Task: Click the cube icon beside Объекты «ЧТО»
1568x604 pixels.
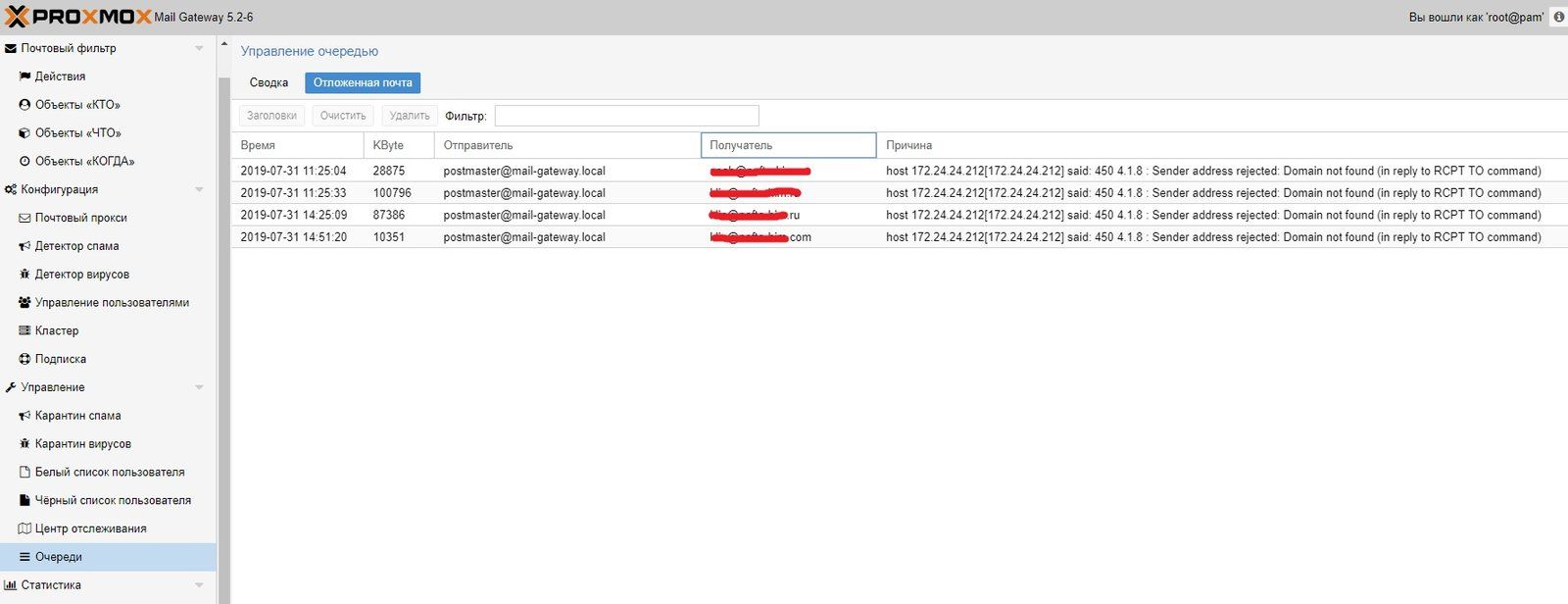Action: click(x=25, y=133)
